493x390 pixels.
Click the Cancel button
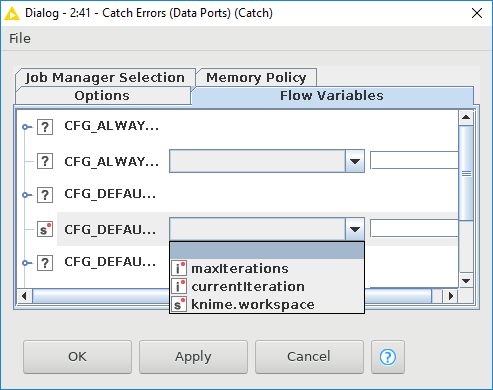click(309, 357)
